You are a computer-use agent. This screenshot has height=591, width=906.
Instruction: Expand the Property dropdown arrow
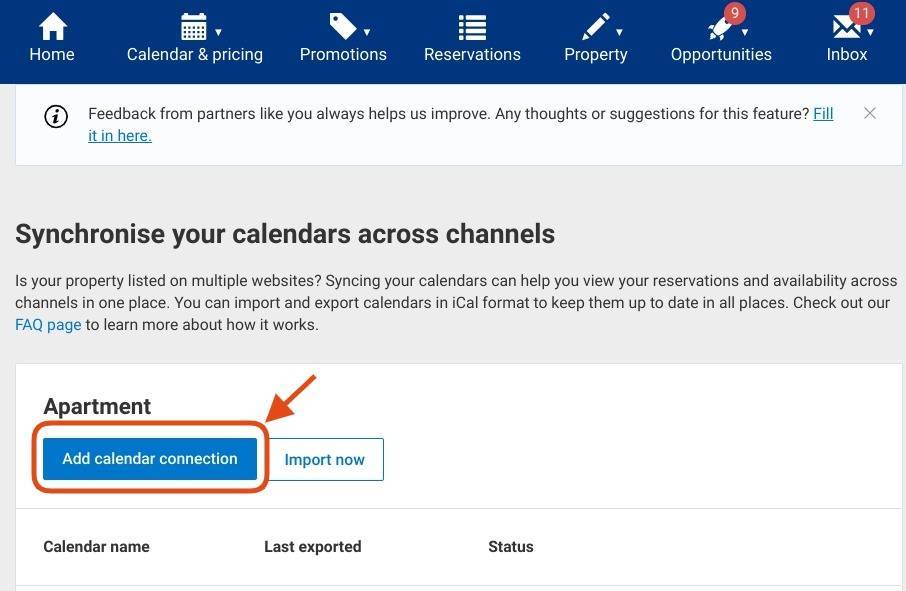(x=619, y=30)
